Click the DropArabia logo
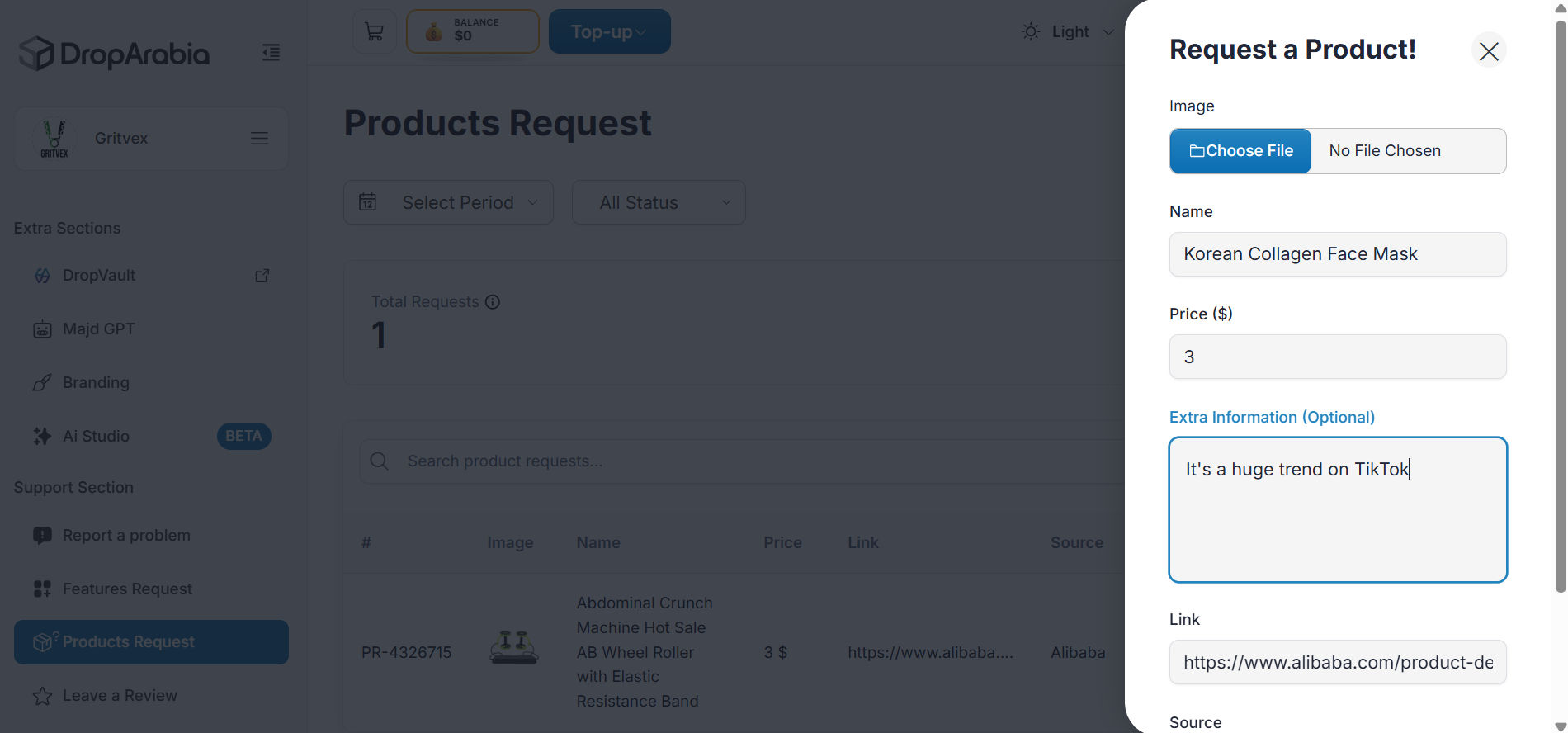Viewport: 1568px width, 733px height. [114, 54]
